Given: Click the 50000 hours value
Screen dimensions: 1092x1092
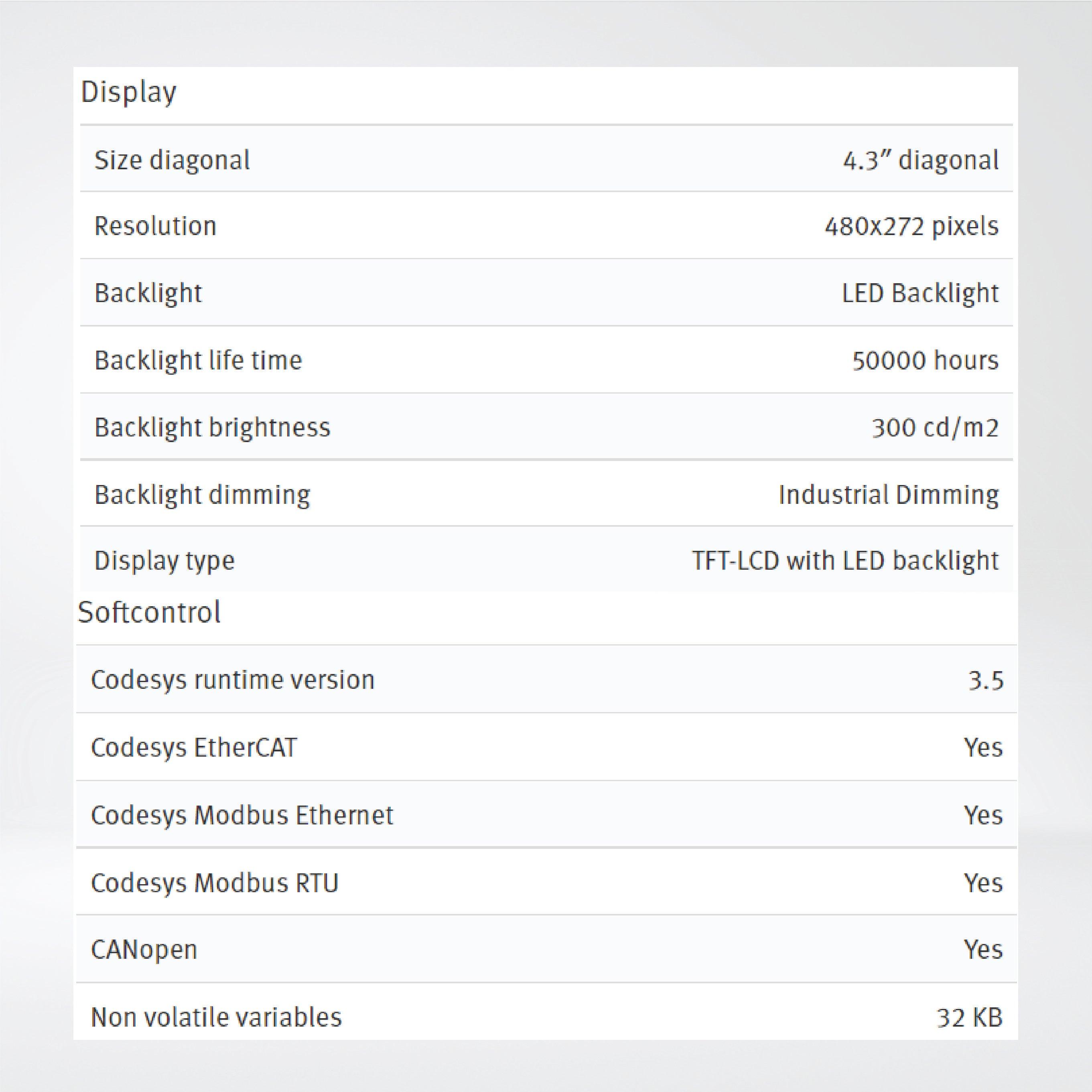Looking at the screenshot, I should tap(925, 360).
